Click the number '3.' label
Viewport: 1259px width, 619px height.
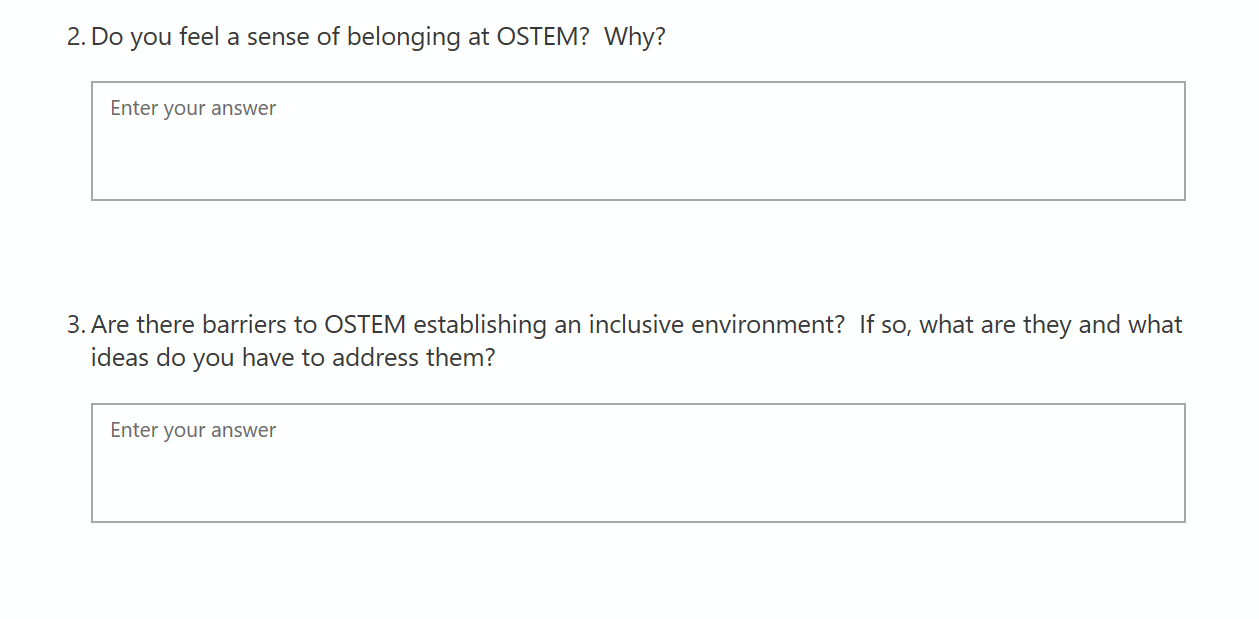tap(76, 325)
